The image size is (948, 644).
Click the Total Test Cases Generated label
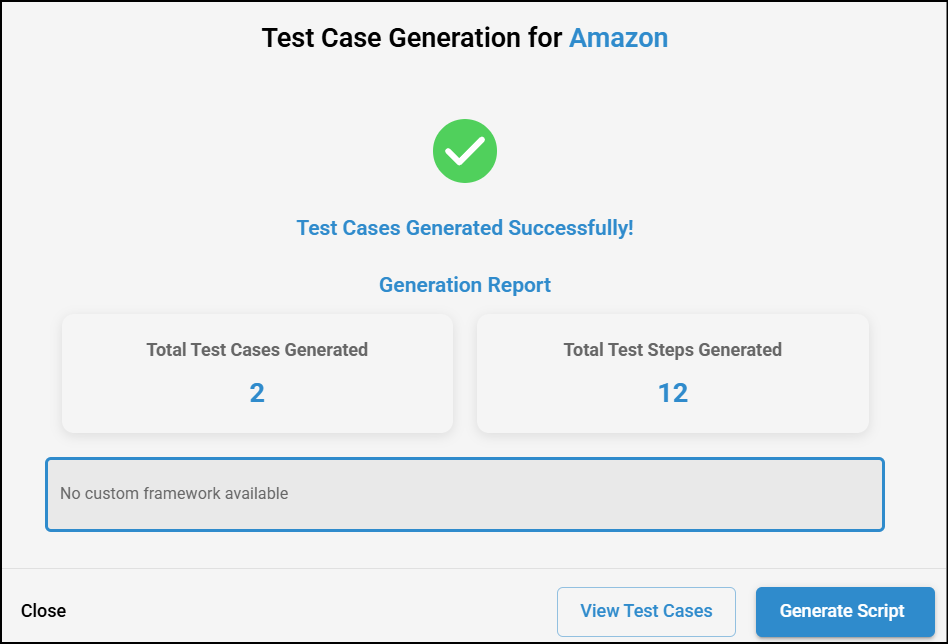point(257,350)
